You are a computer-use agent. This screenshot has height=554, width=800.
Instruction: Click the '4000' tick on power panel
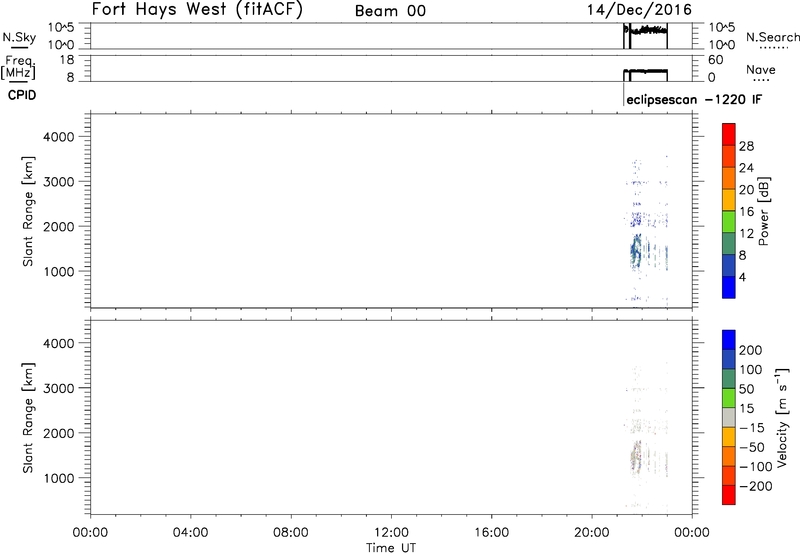coord(59,137)
